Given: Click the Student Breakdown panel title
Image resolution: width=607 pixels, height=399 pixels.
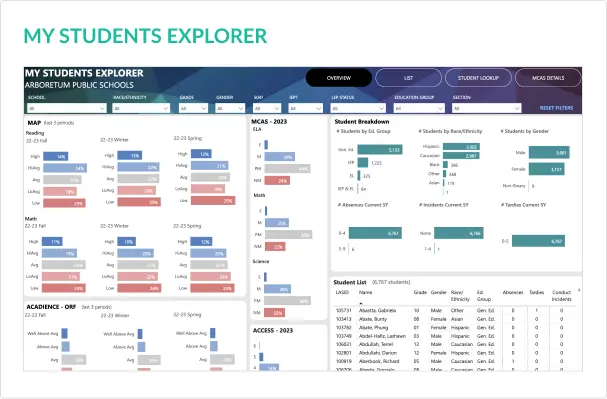Looking at the screenshot, I should pos(362,122).
